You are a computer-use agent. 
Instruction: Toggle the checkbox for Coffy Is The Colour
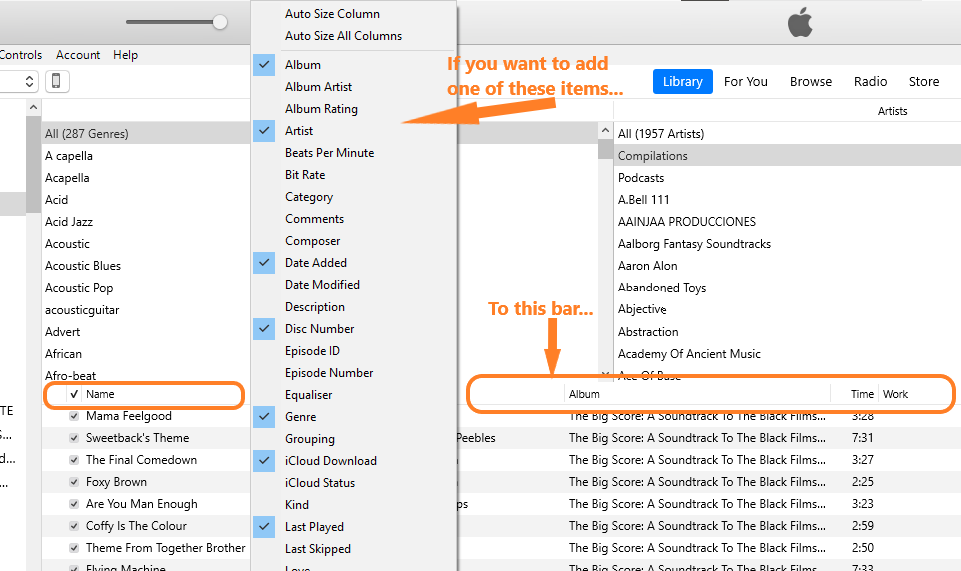point(74,526)
